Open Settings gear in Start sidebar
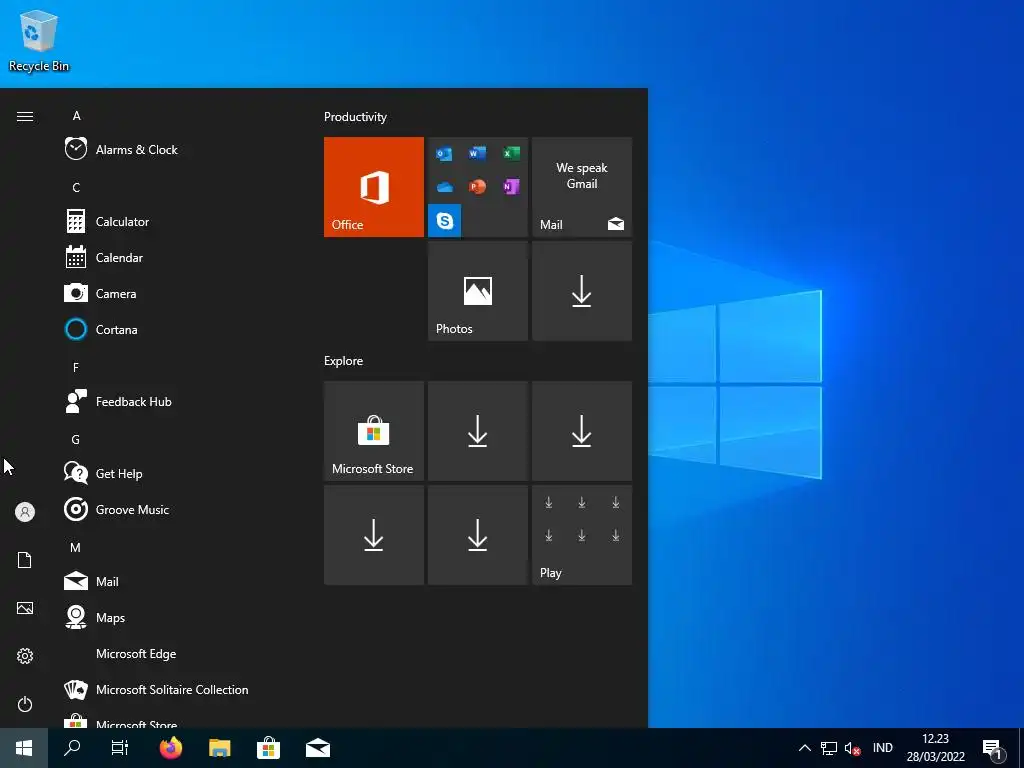1024x768 pixels. [25, 656]
